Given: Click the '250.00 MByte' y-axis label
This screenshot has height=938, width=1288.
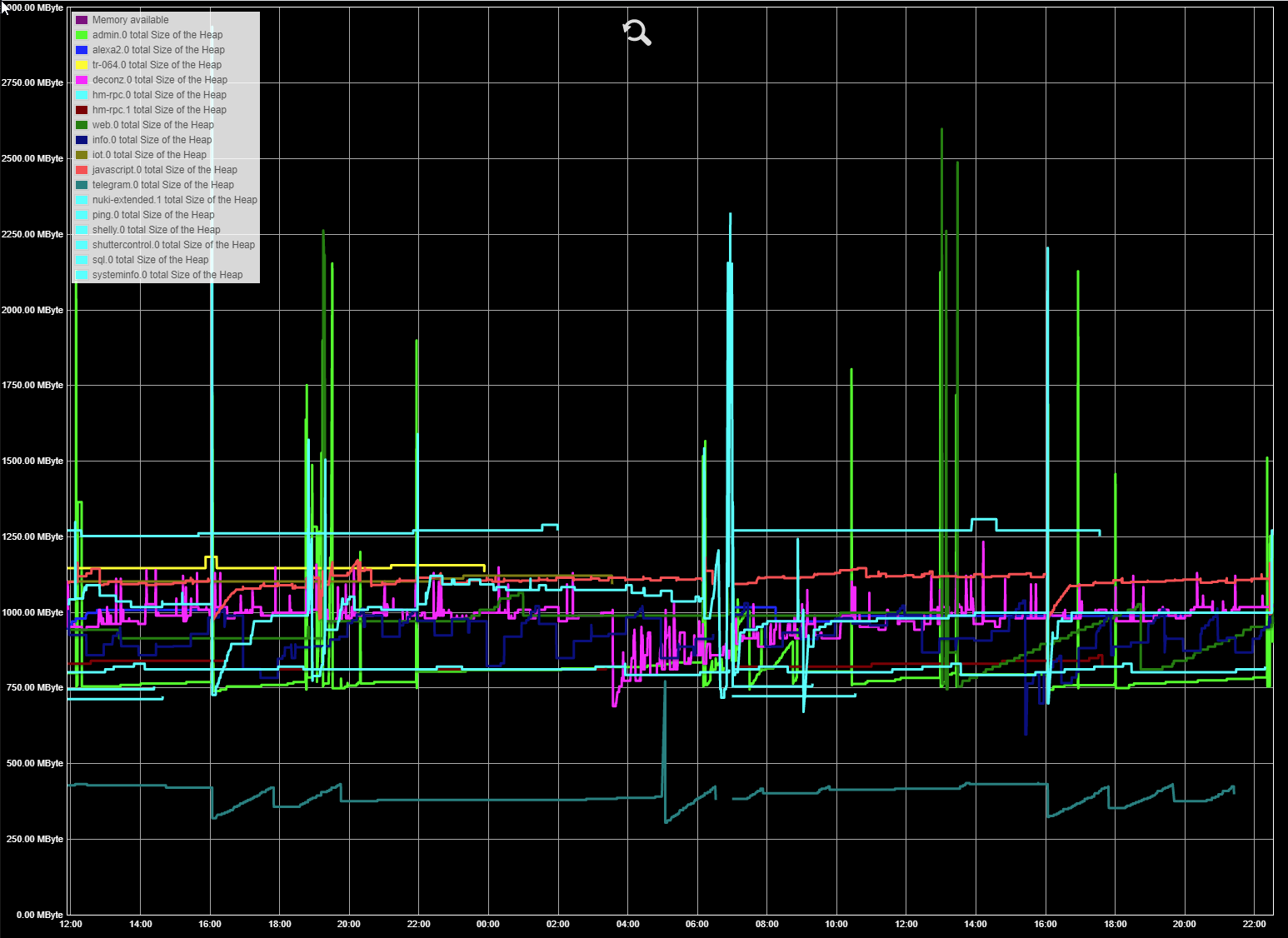Looking at the screenshot, I should (35, 839).
